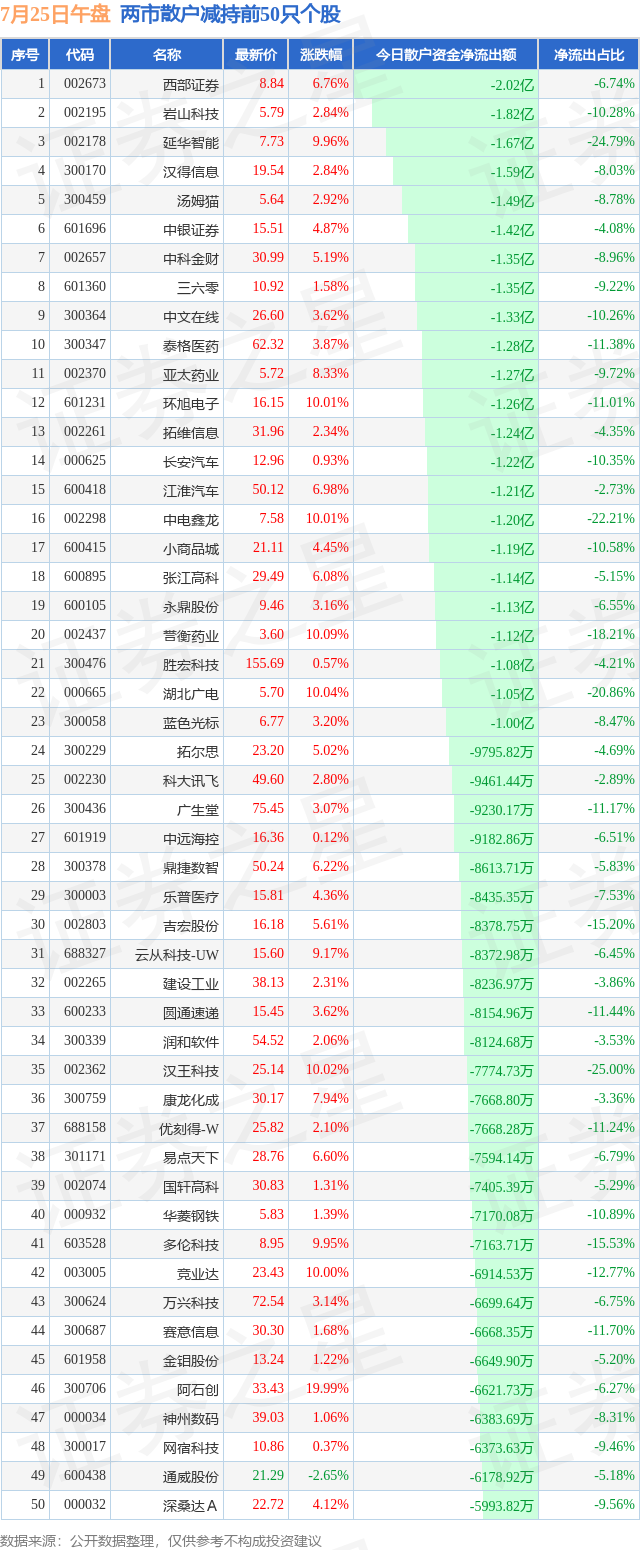Click stock name 张江高科
The height and width of the screenshot is (1550, 640).
191,577
